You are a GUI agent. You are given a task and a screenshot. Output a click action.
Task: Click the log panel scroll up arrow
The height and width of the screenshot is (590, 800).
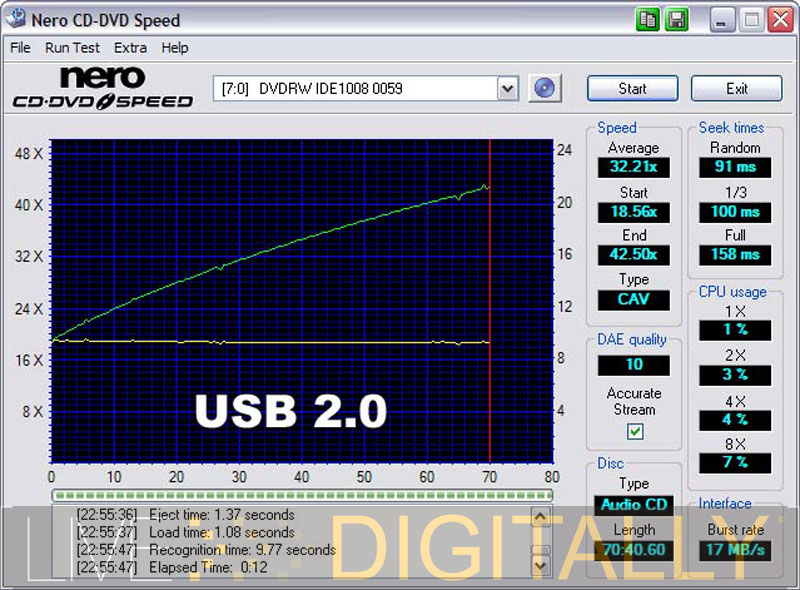540,517
